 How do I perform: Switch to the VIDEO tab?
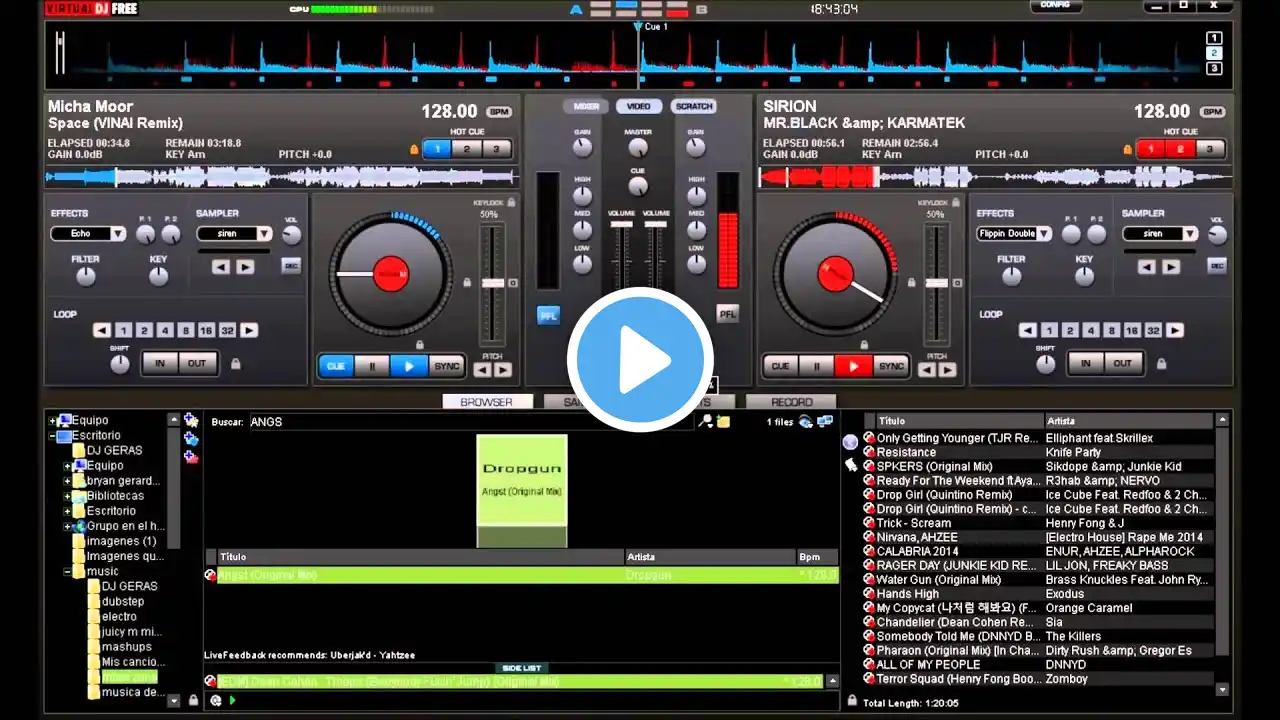coord(639,106)
